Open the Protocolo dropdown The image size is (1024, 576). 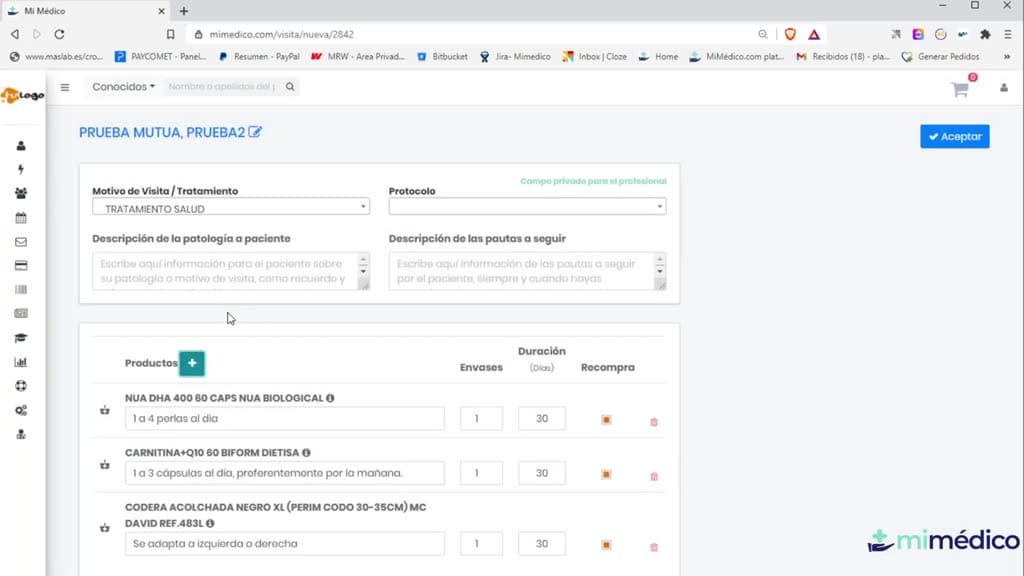pyautogui.click(x=527, y=206)
